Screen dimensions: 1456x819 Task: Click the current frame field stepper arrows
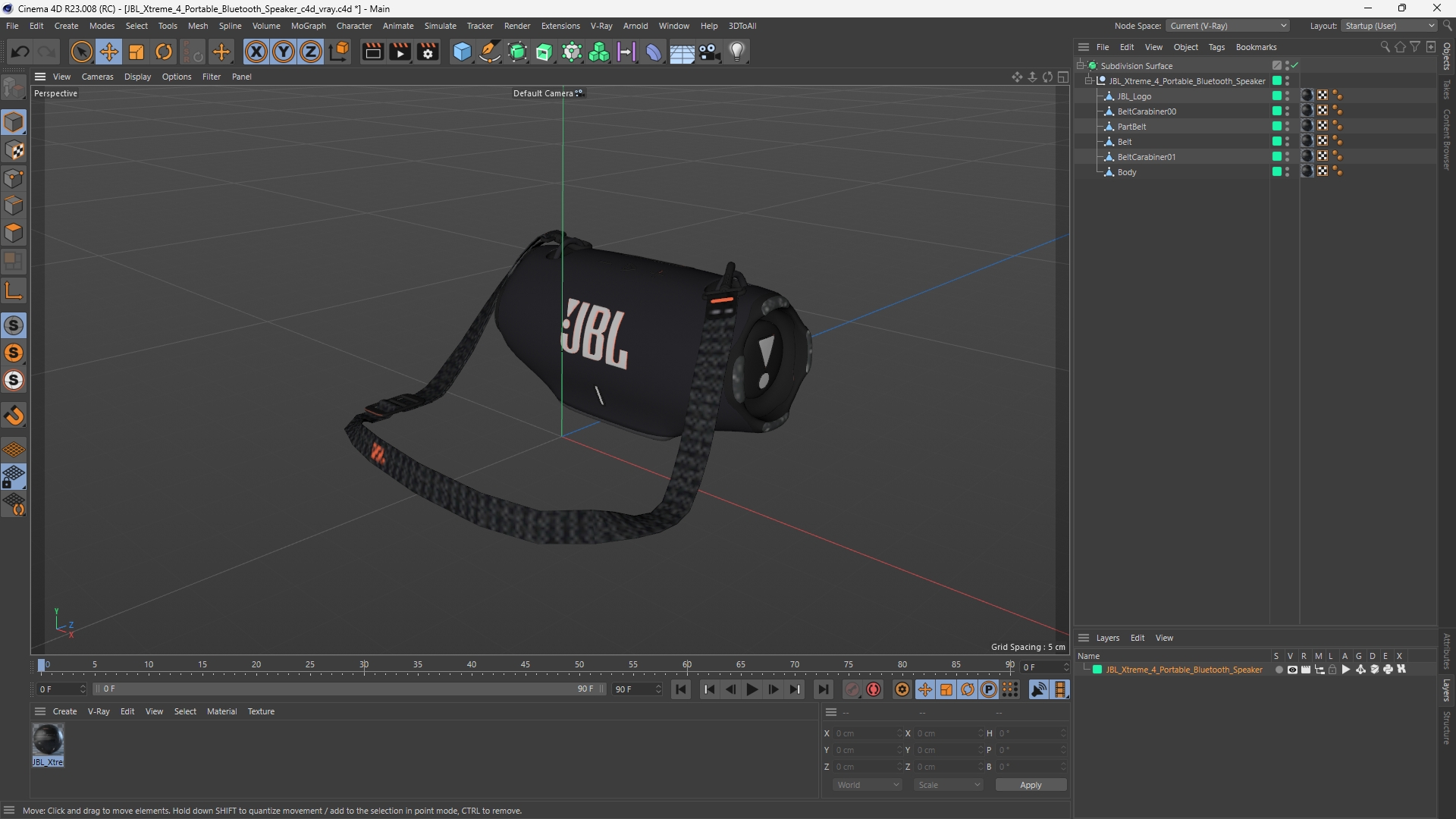(83, 689)
